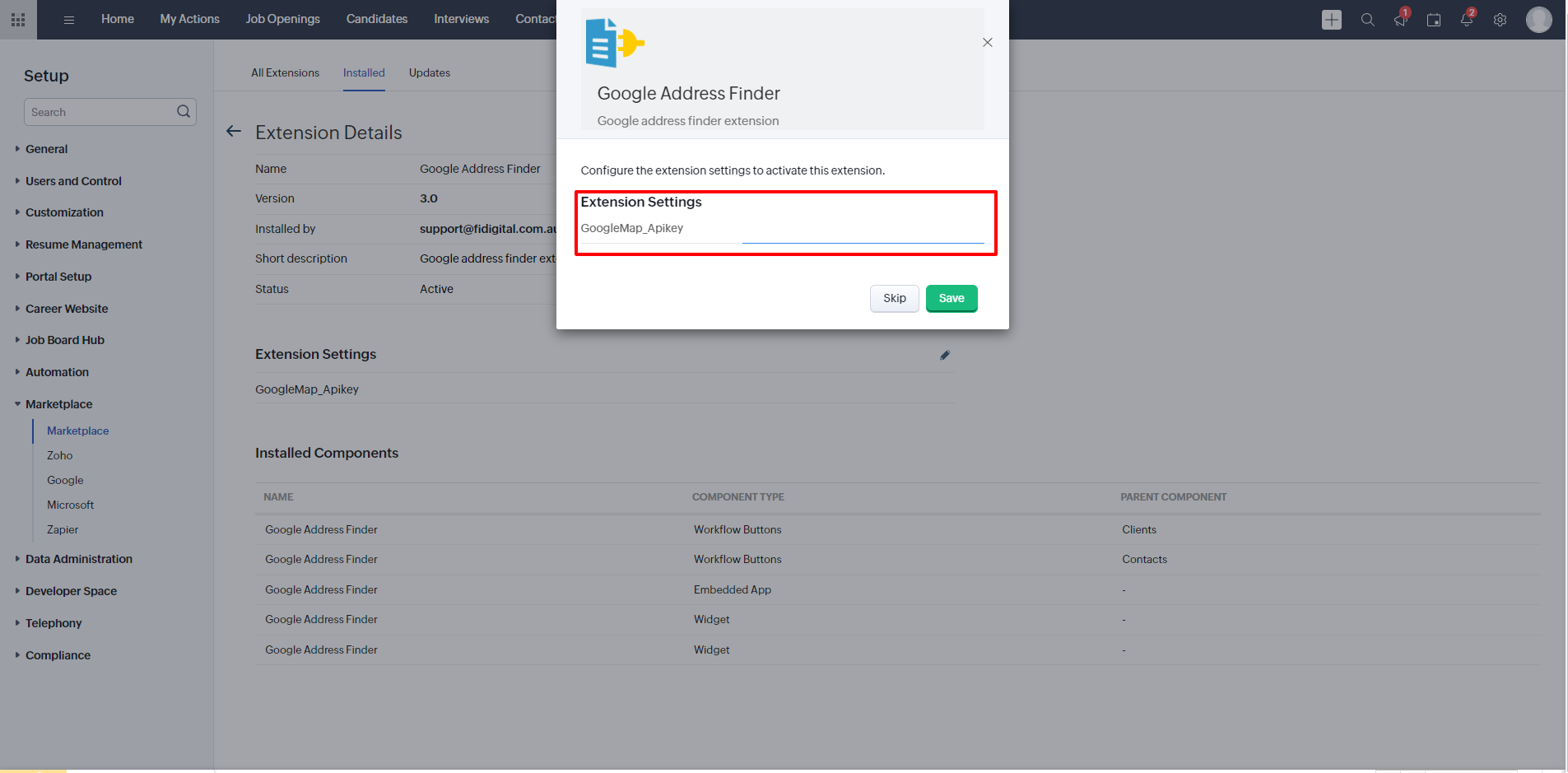
Task: Click COMPONENT TYPE column header
Action: pos(737,497)
